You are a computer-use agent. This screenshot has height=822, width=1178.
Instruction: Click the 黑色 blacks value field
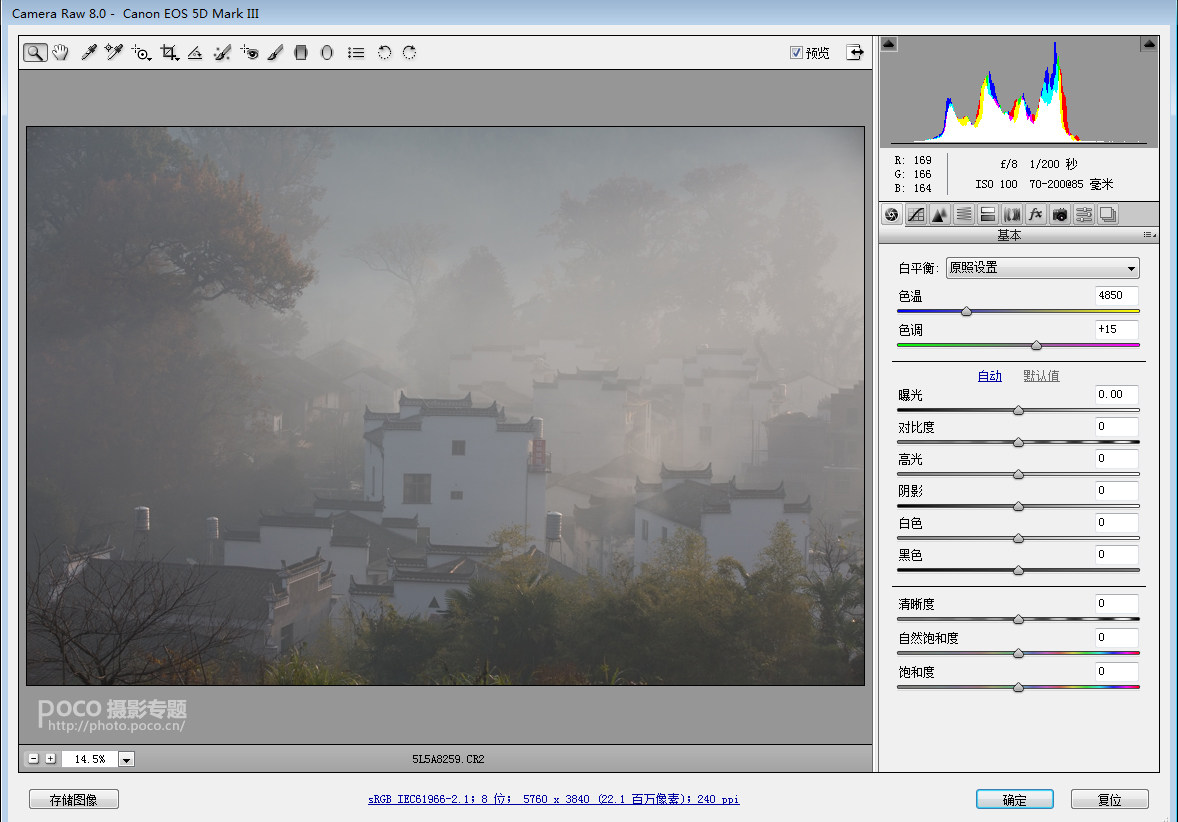click(1116, 555)
